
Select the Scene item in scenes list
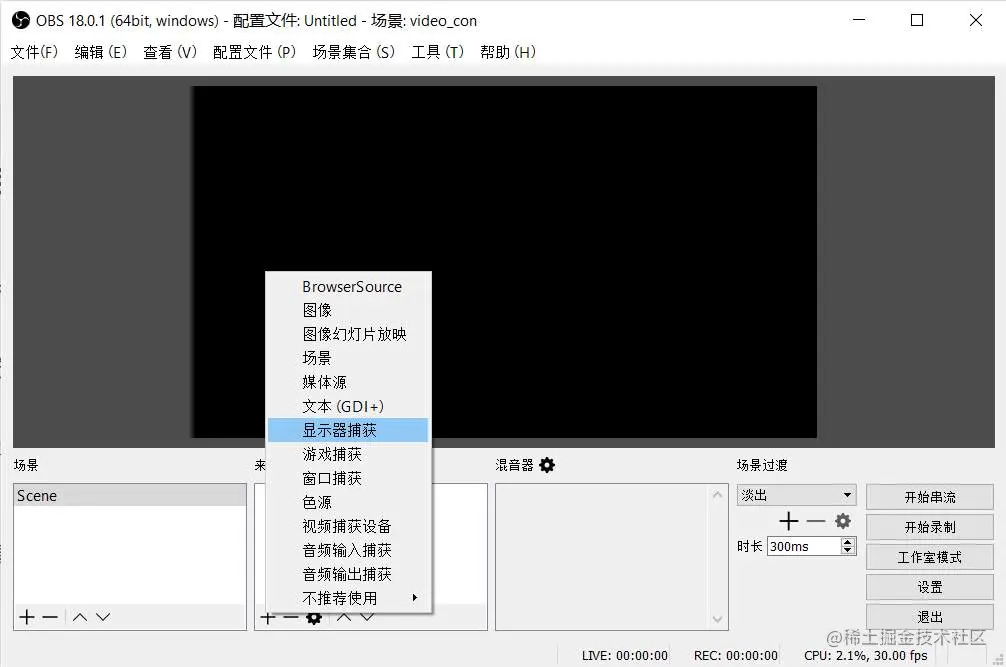coord(130,496)
